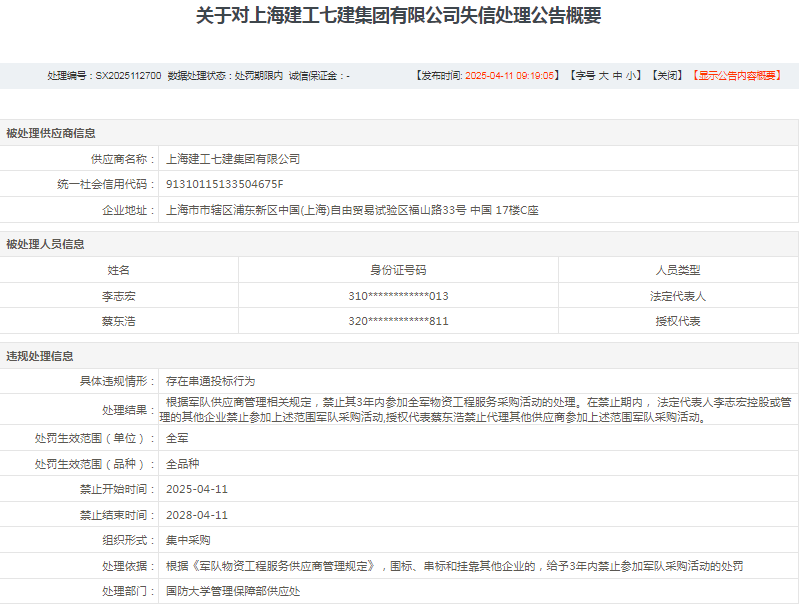Viewport: 799px width, 607px height.
Task: Click 禁止开始时间 field label
Action: click(x=117, y=489)
